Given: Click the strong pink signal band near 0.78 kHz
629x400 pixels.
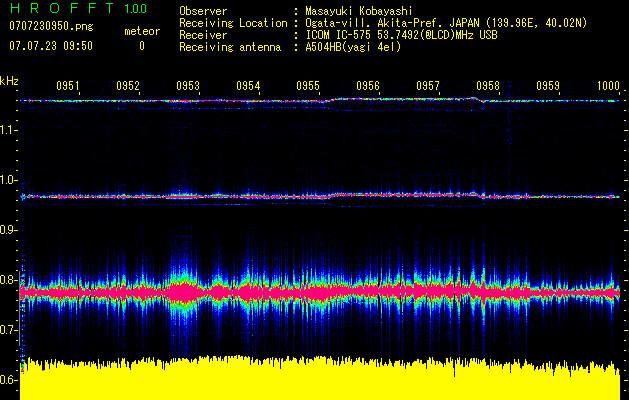Looking at the screenshot, I should click(320, 293).
